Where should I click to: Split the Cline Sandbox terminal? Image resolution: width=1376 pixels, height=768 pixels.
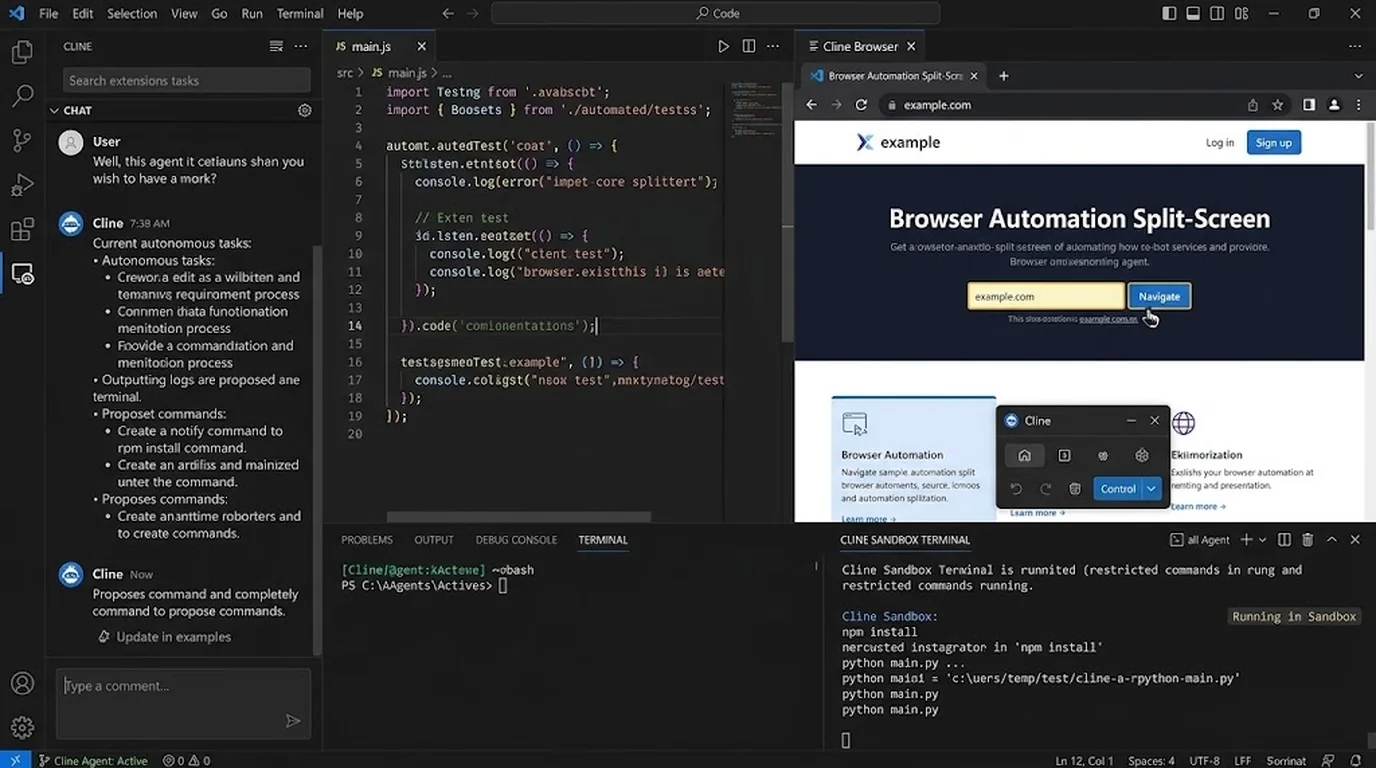[x=1284, y=540]
